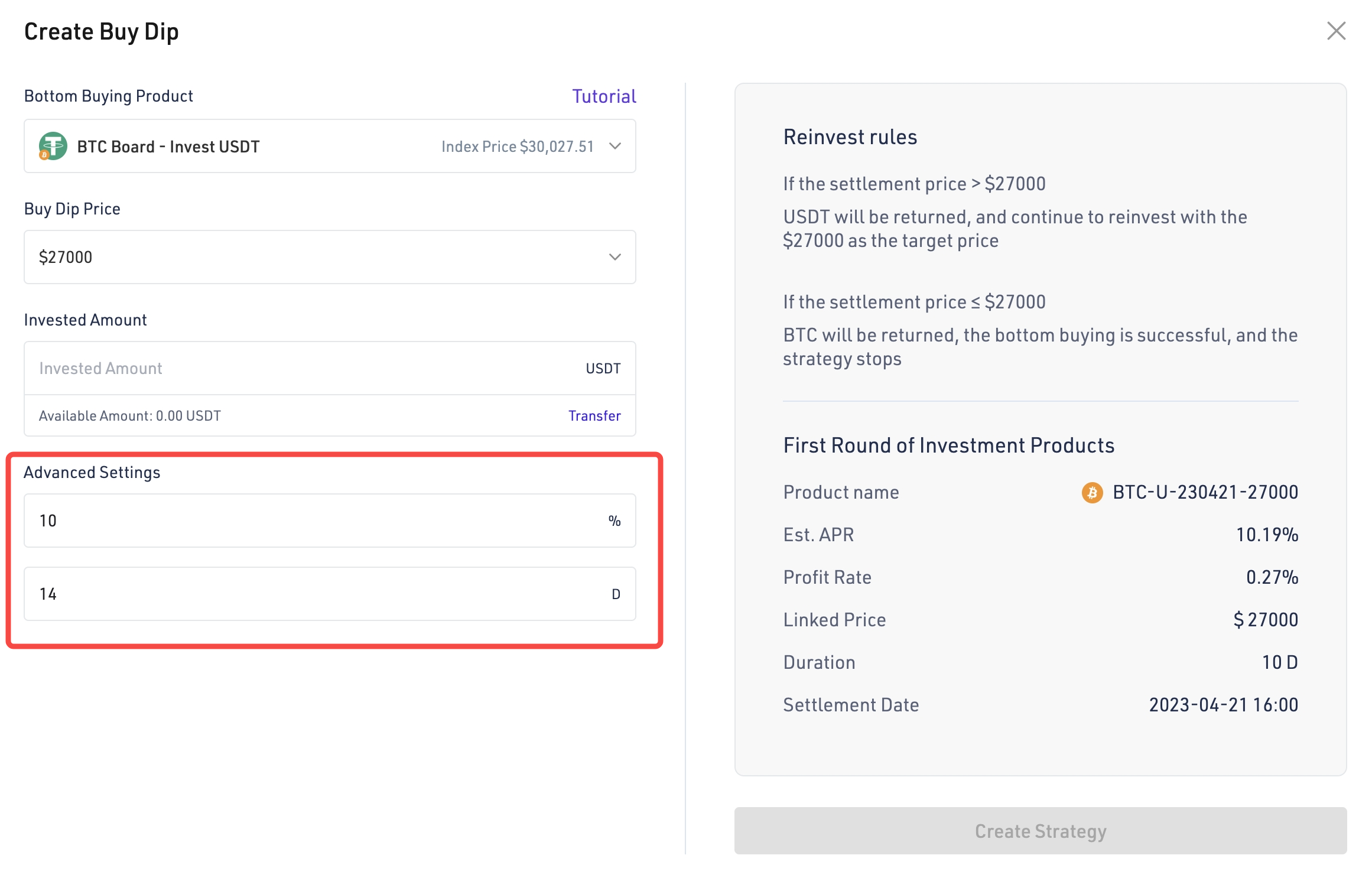This screenshot has height=878, width=1372.
Task: Click the USDT unit label in Invested Amount
Action: tap(603, 369)
